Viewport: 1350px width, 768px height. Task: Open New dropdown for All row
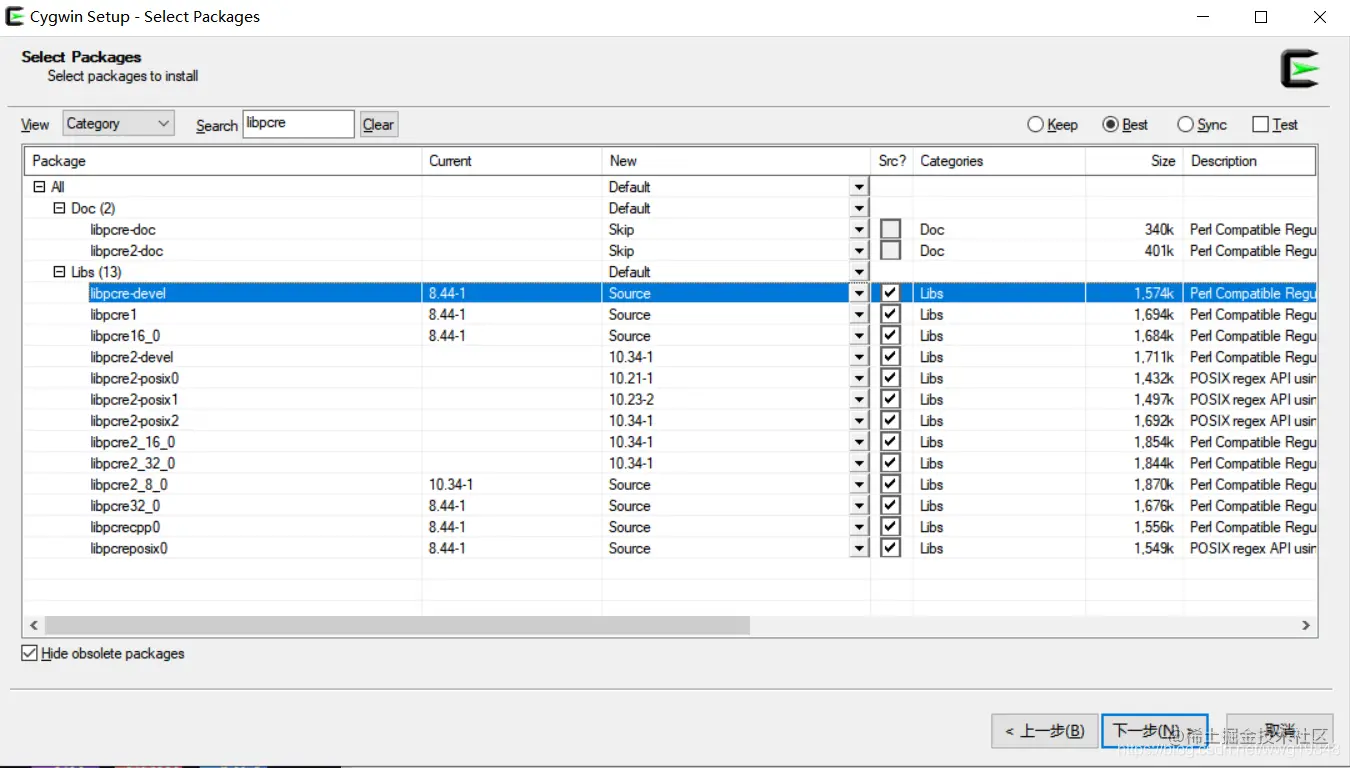859,187
